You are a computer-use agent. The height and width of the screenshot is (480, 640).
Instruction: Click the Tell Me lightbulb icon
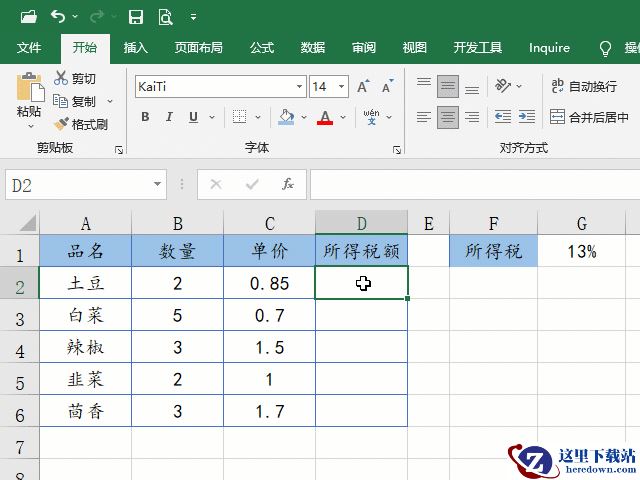click(605, 49)
